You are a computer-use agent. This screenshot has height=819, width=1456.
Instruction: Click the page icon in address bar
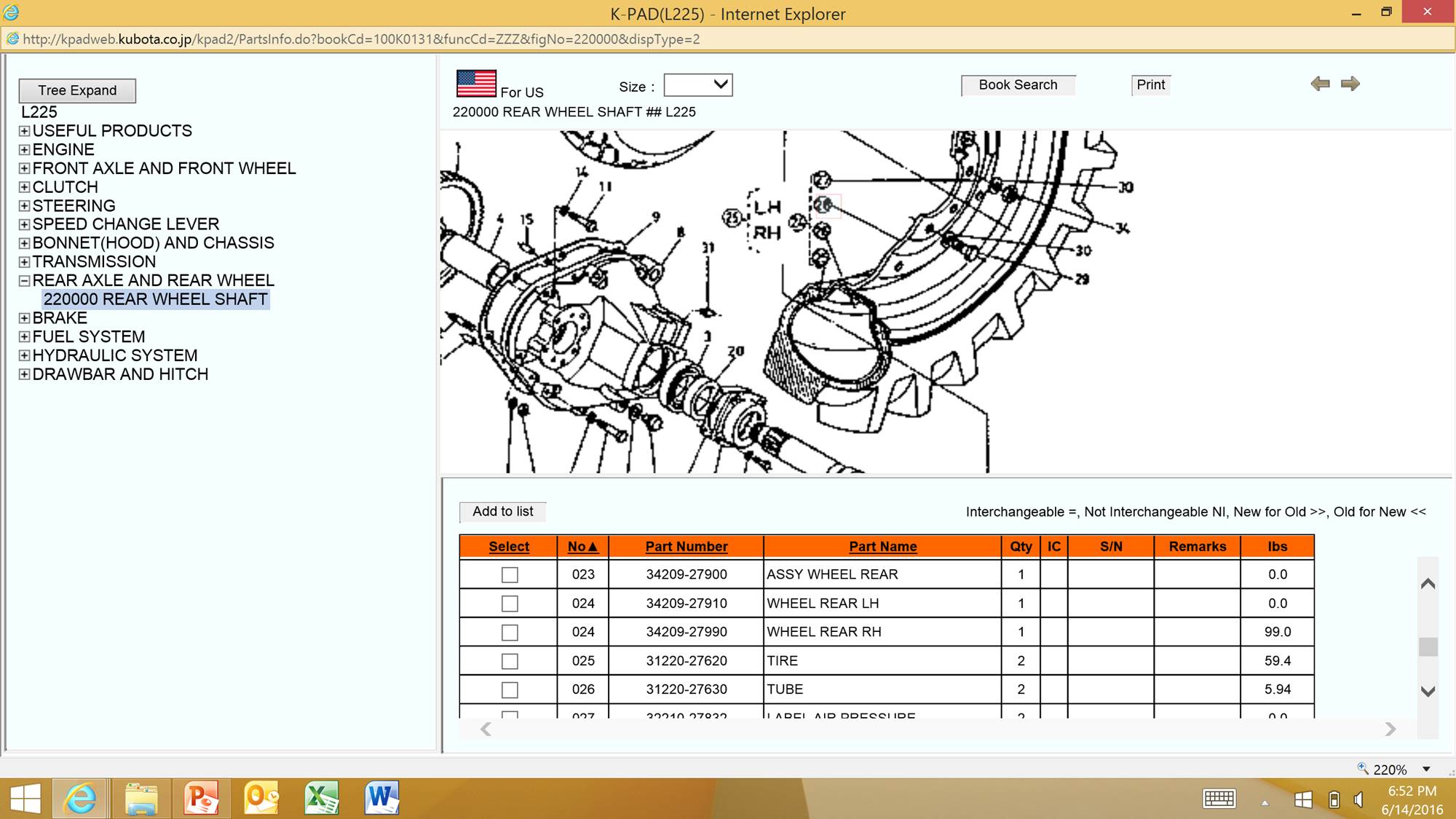pyautogui.click(x=12, y=39)
